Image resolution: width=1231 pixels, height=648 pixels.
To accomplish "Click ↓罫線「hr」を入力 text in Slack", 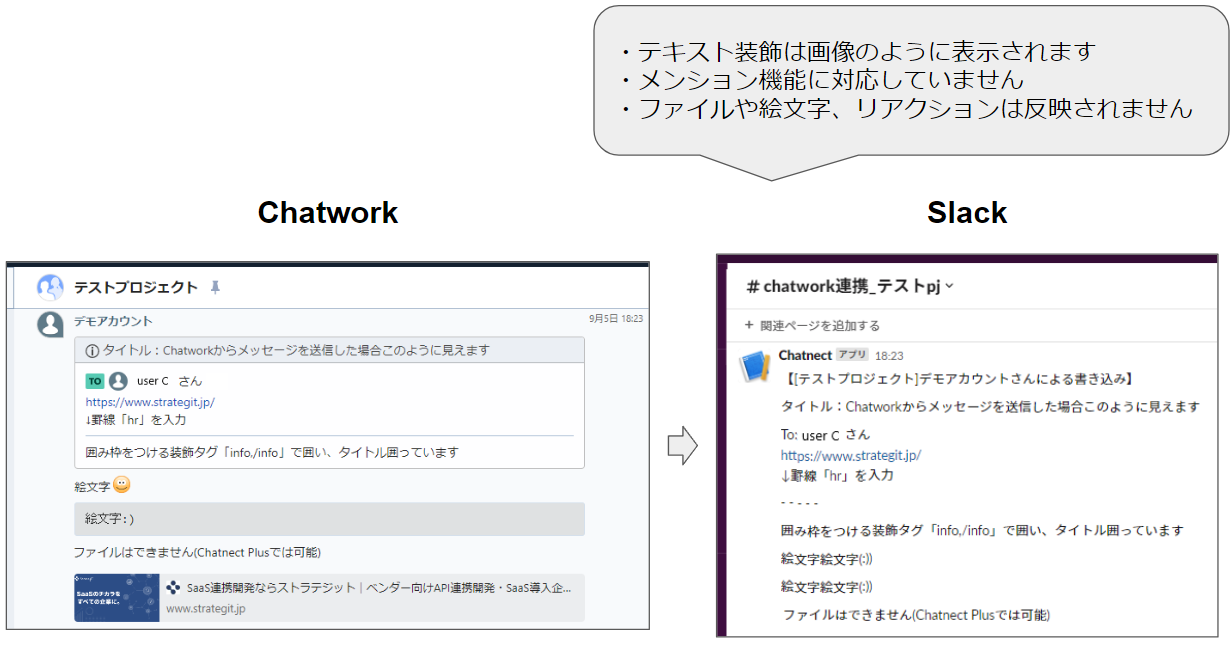I will pyautogui.click(x=837, y=475).
